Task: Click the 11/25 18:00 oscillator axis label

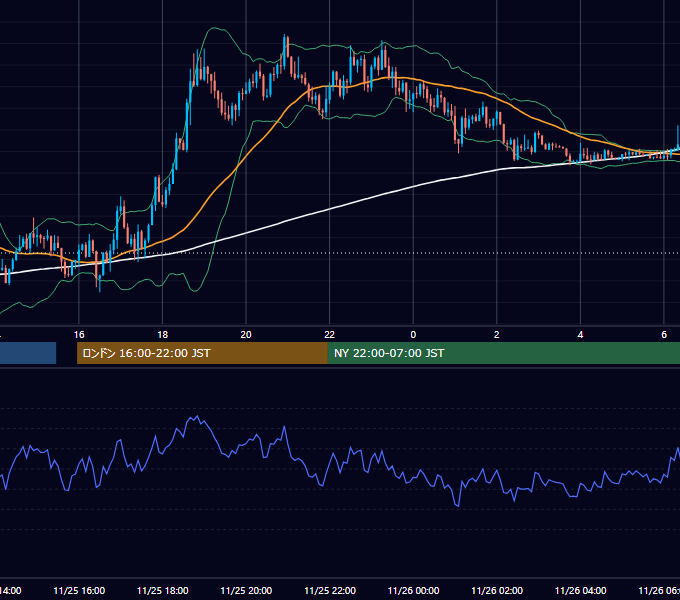Action: coord(163,591)
